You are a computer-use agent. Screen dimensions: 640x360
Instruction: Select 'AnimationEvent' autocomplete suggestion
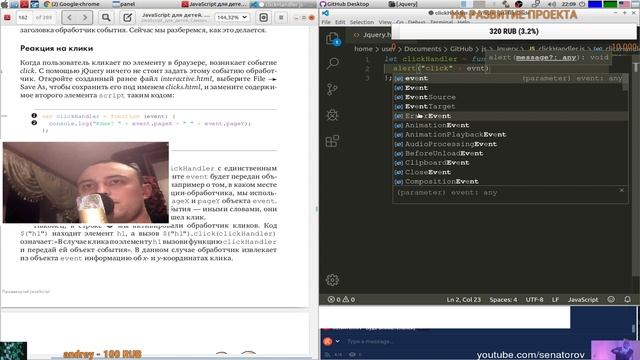click(510, 125)
